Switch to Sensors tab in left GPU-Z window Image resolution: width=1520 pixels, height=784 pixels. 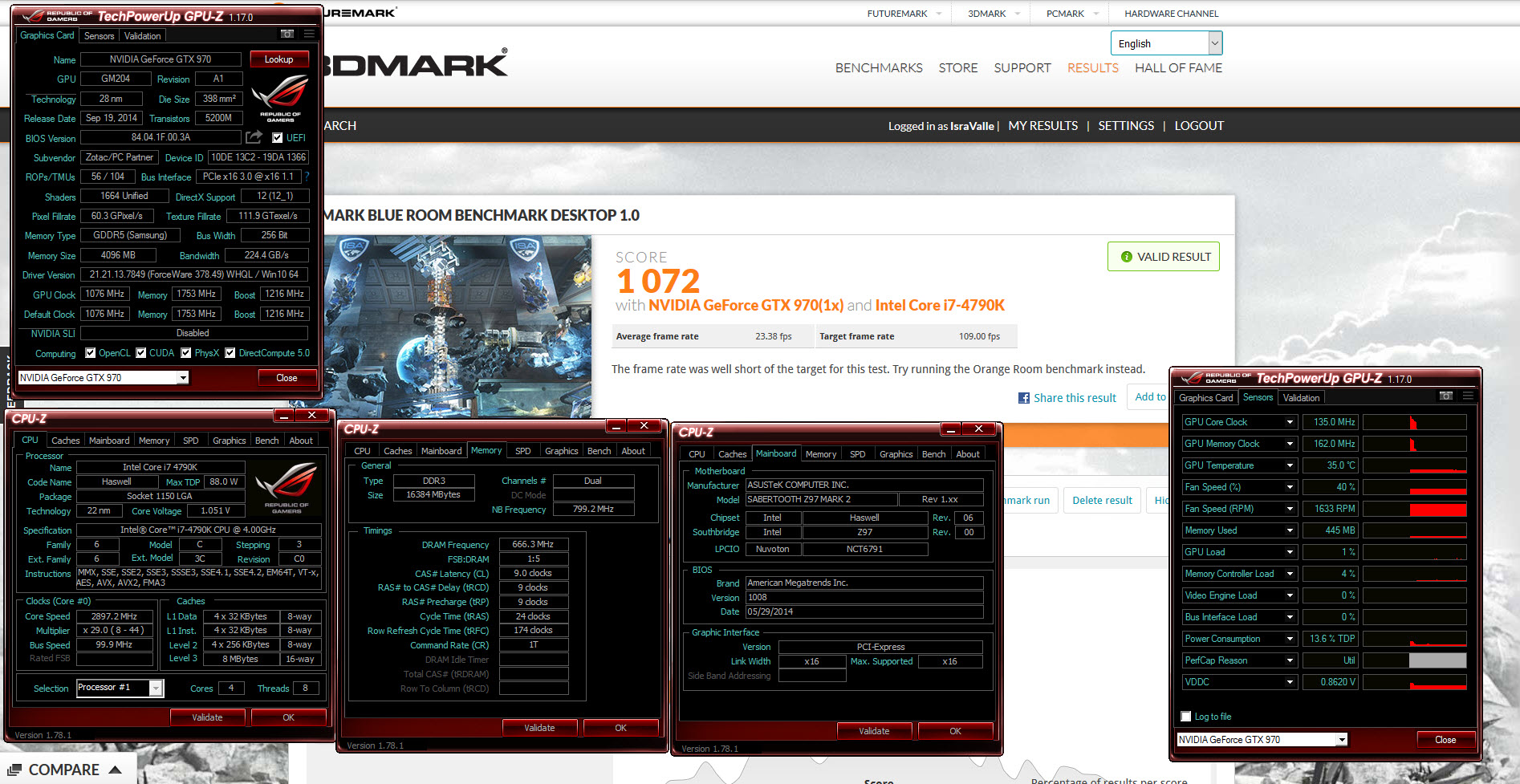tap(100, 35)
